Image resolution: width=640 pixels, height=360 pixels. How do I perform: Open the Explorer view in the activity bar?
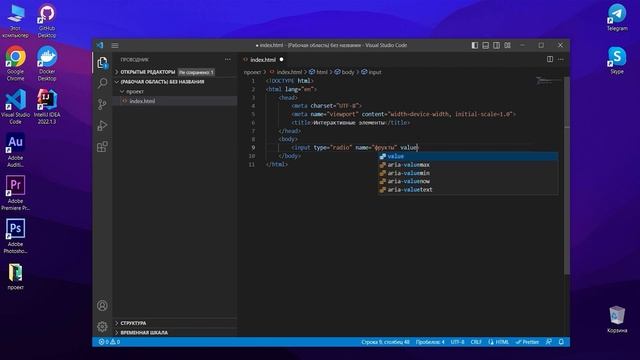click(x=102, y=62)
